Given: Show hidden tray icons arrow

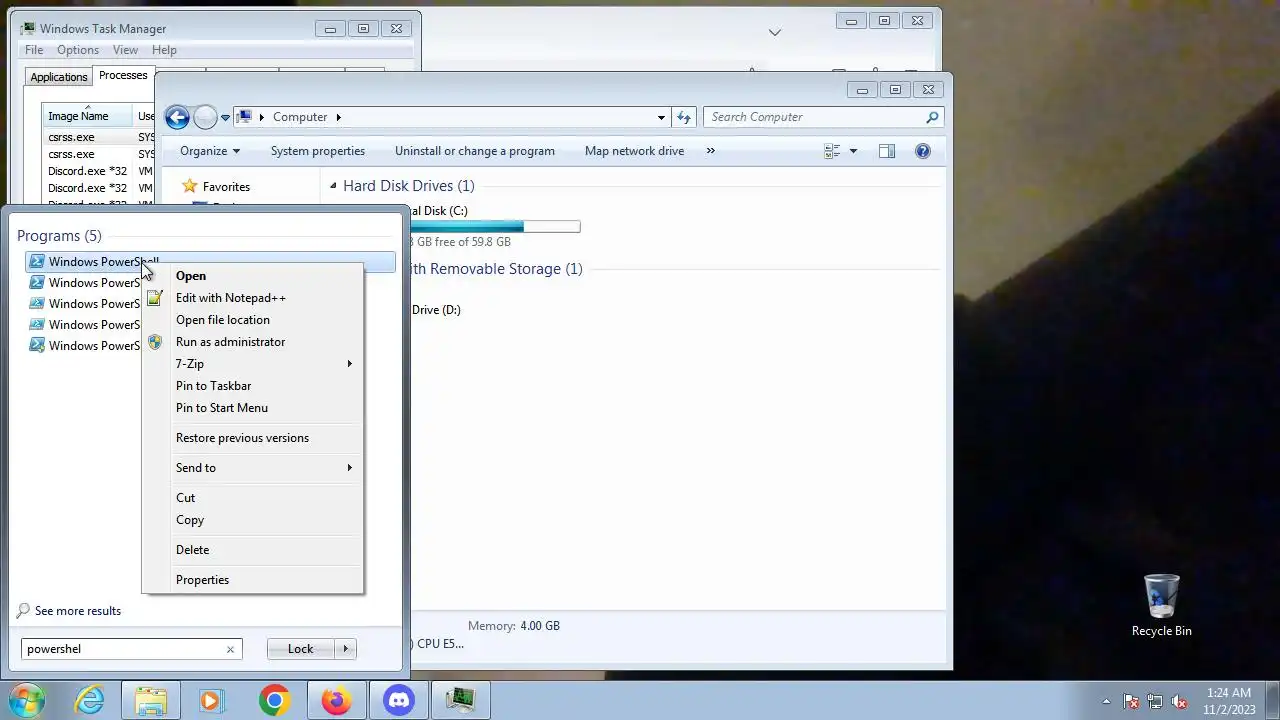Looking at the screenshot, I should point(1106,702).
